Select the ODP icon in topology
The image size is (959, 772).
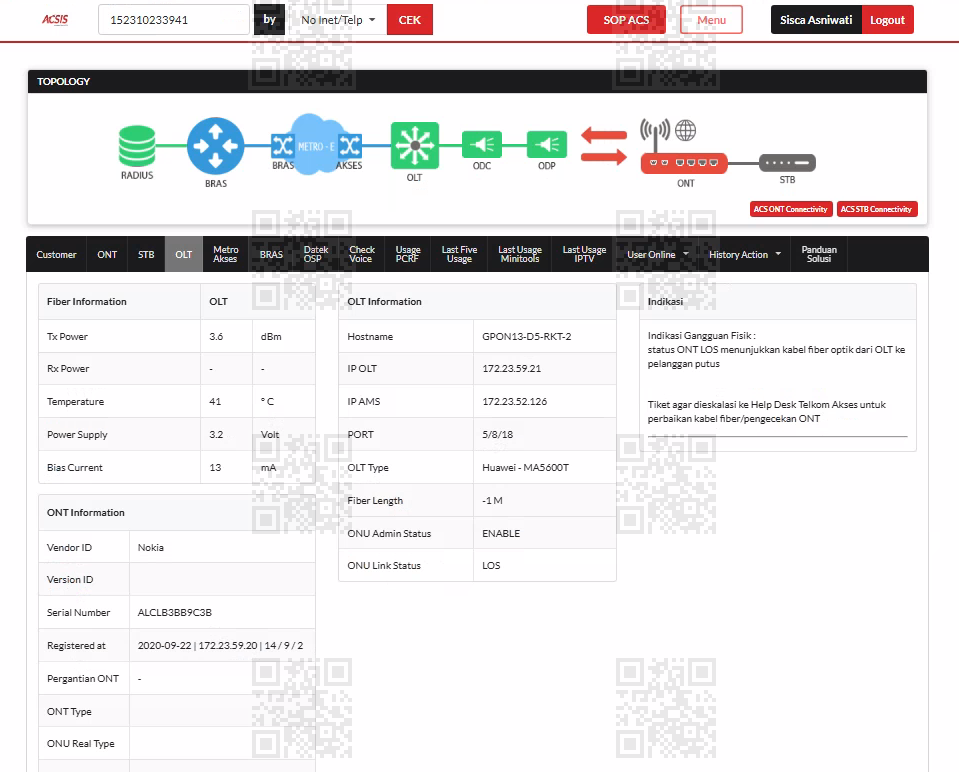click(x=547, y=145)
